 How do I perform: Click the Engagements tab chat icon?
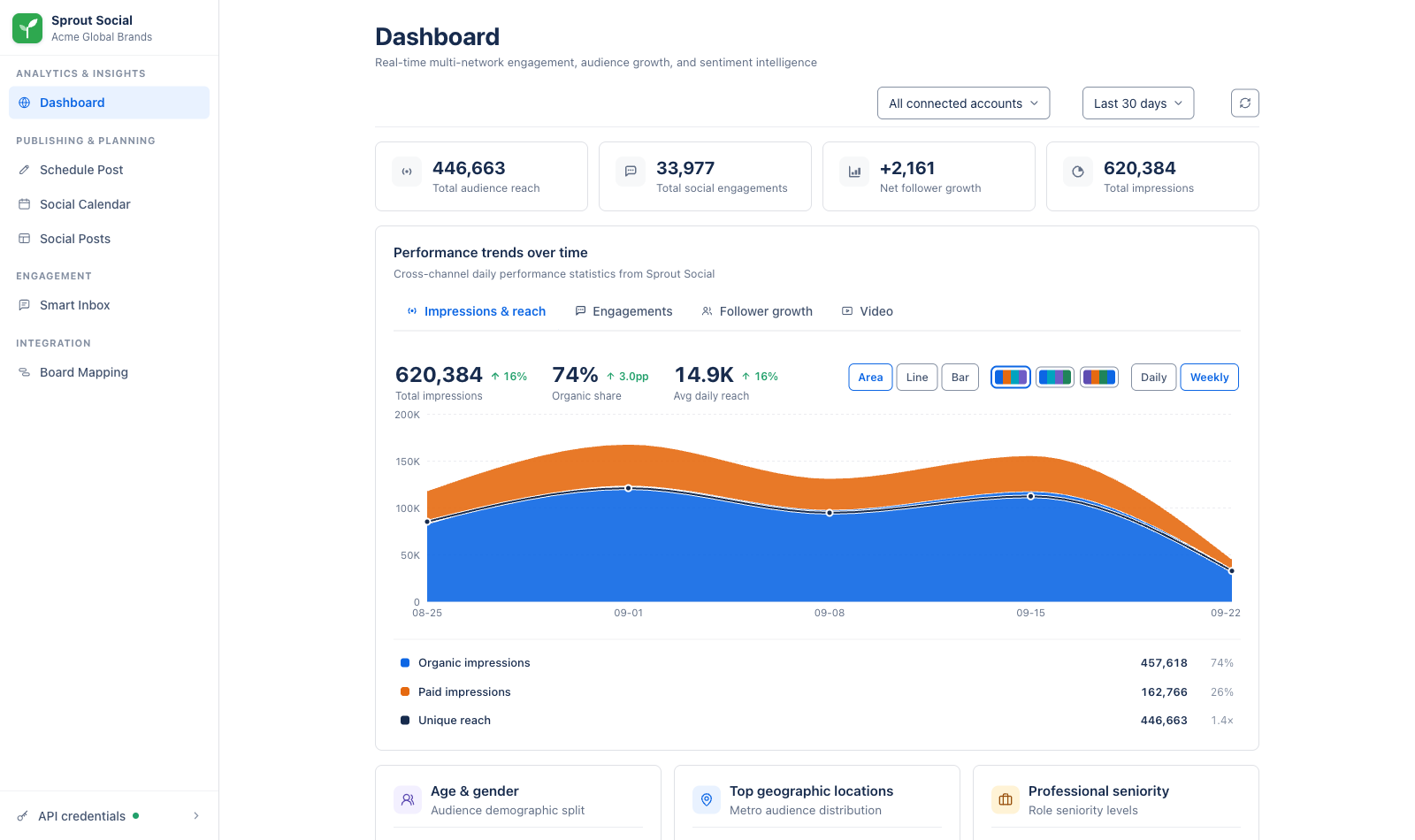click(581, 311)
